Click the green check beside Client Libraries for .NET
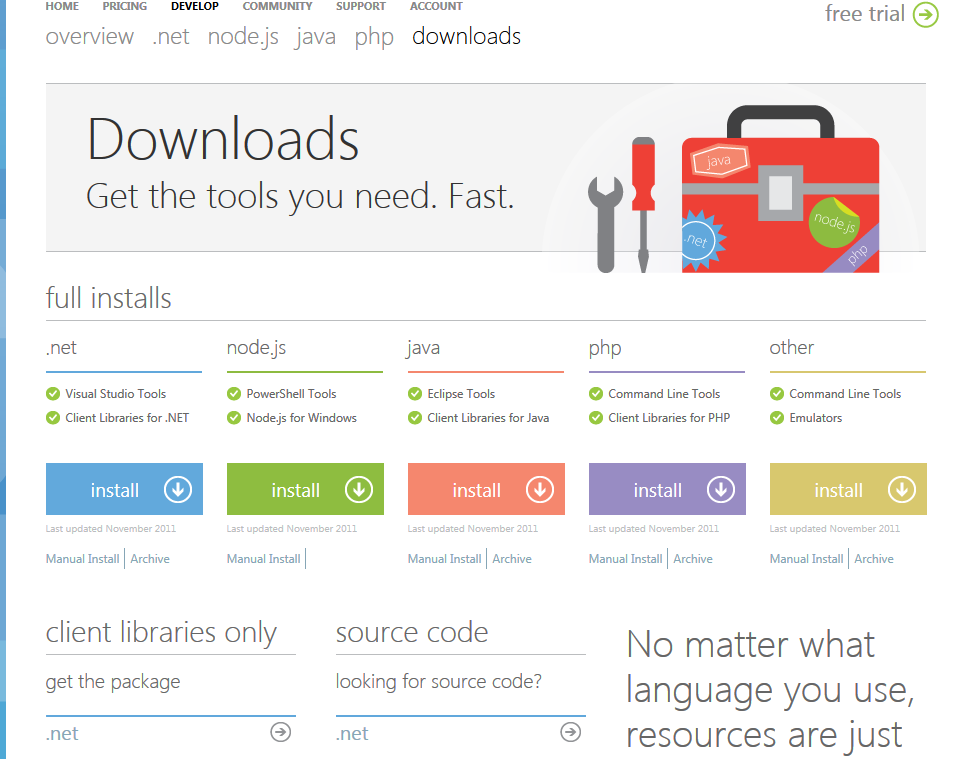Screen dimensions: 966x759 coord(53,418)
